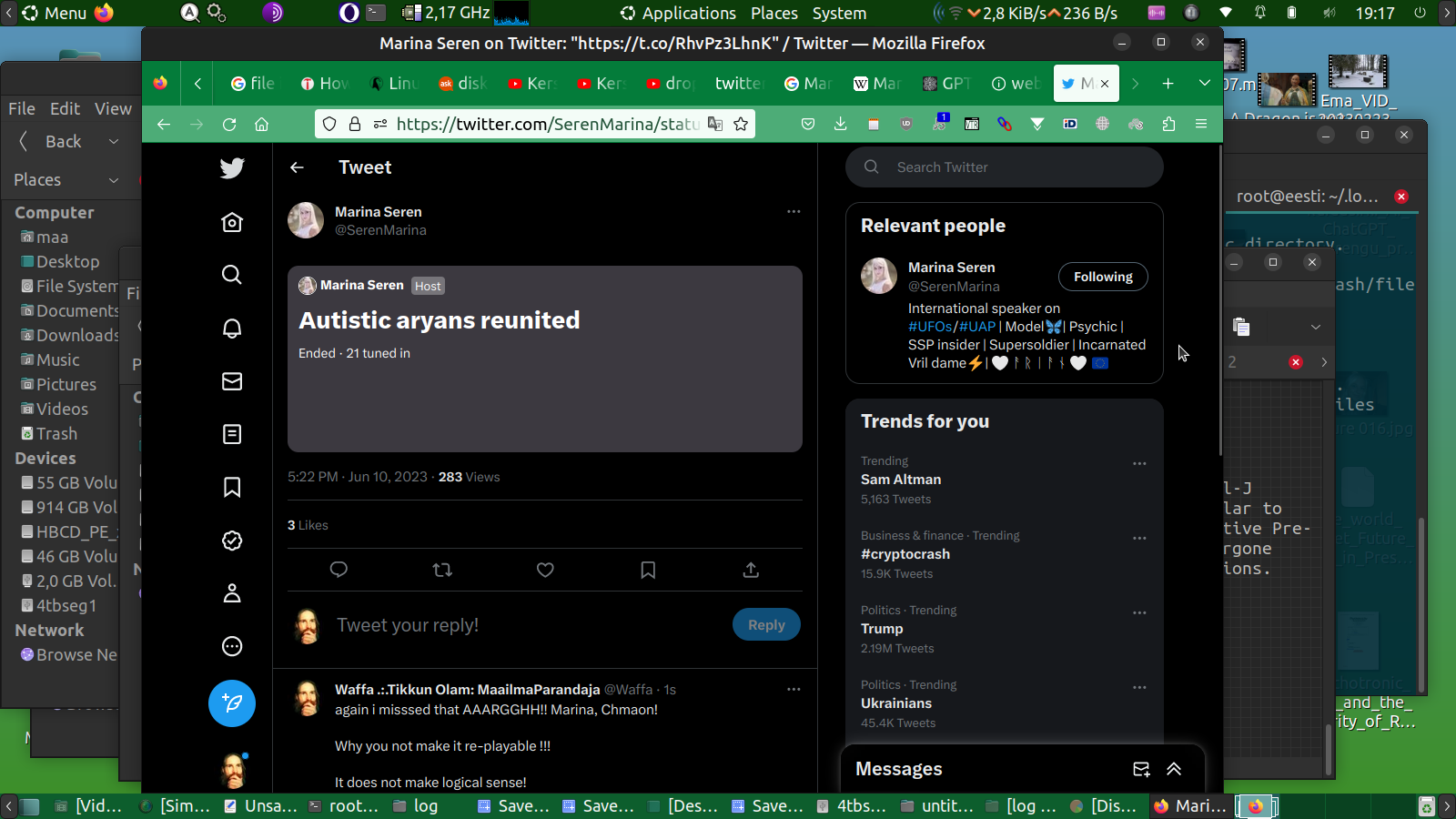
Task: Open the Firefox hamburger application menu
Action: (x=1201, y=124)
